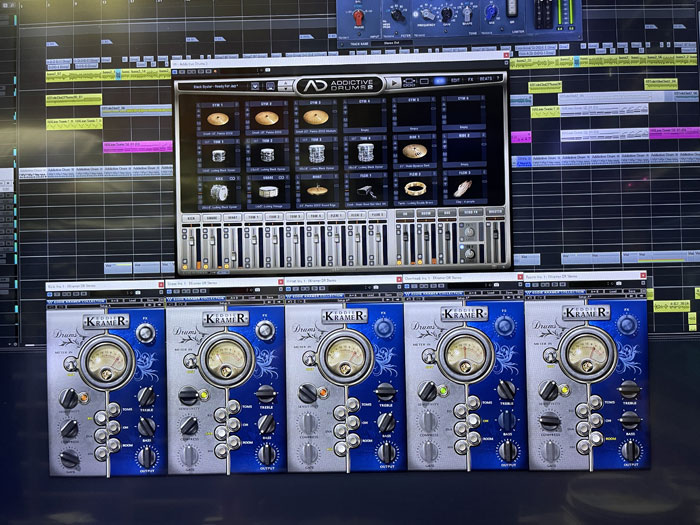Toggle Meter In switch in HiHat EKramer window
The image size is (700, 525).
[309, 358]
